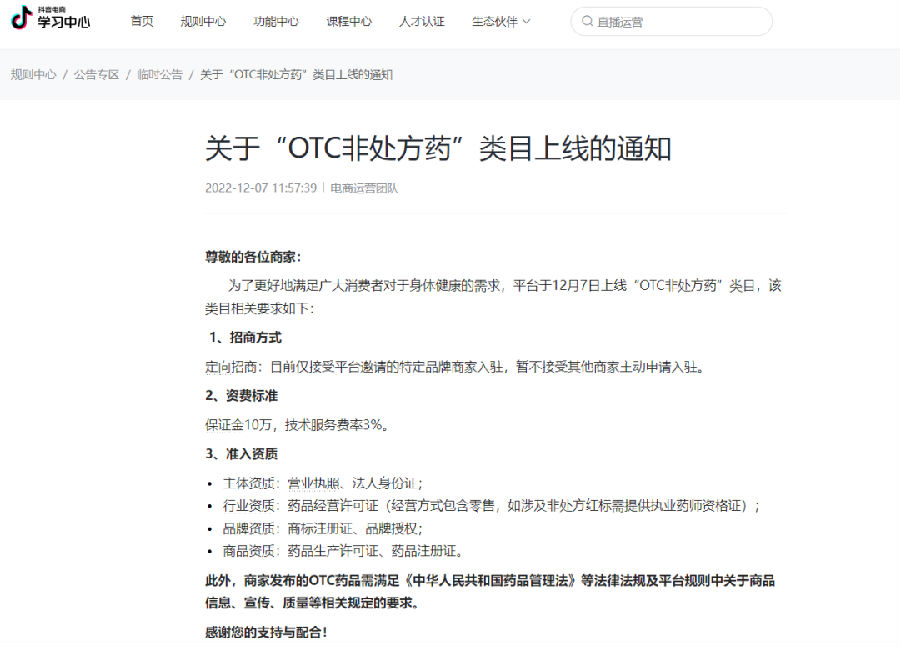This screenshot has height=646, width=900.
Task: Click the 规则中心 breadcrumb link
Action: pos(33,75)
